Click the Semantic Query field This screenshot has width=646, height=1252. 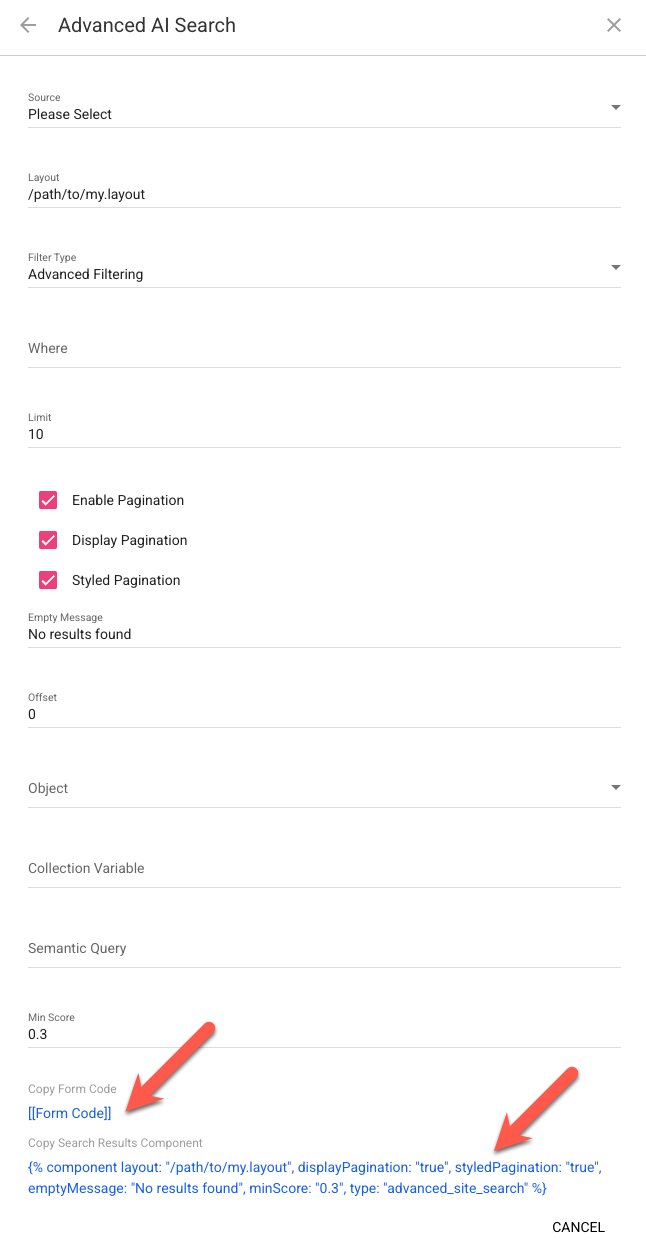coord(200,948)
